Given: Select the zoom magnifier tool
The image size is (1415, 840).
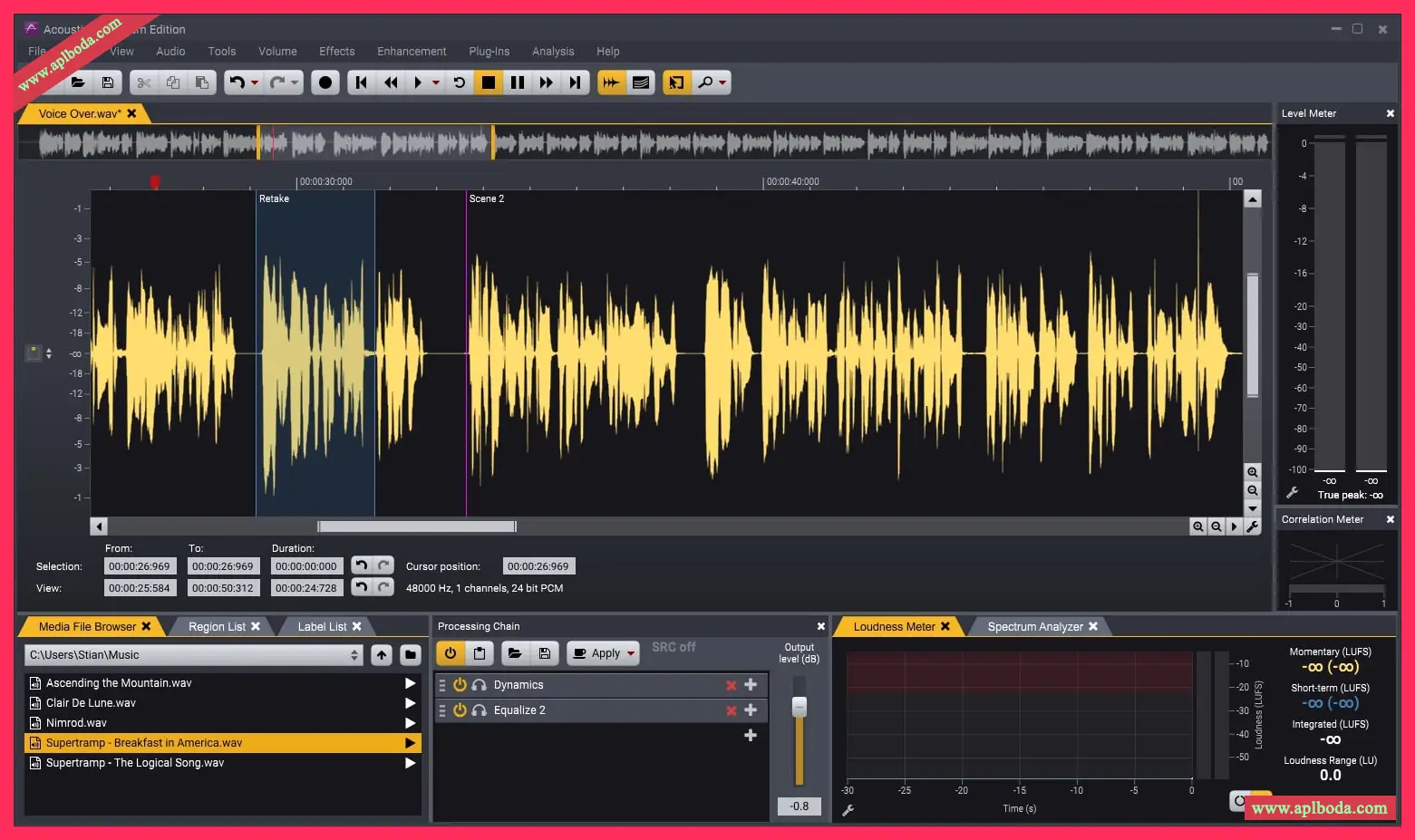Looking at the screenshot, I should [x=704, y=82].
